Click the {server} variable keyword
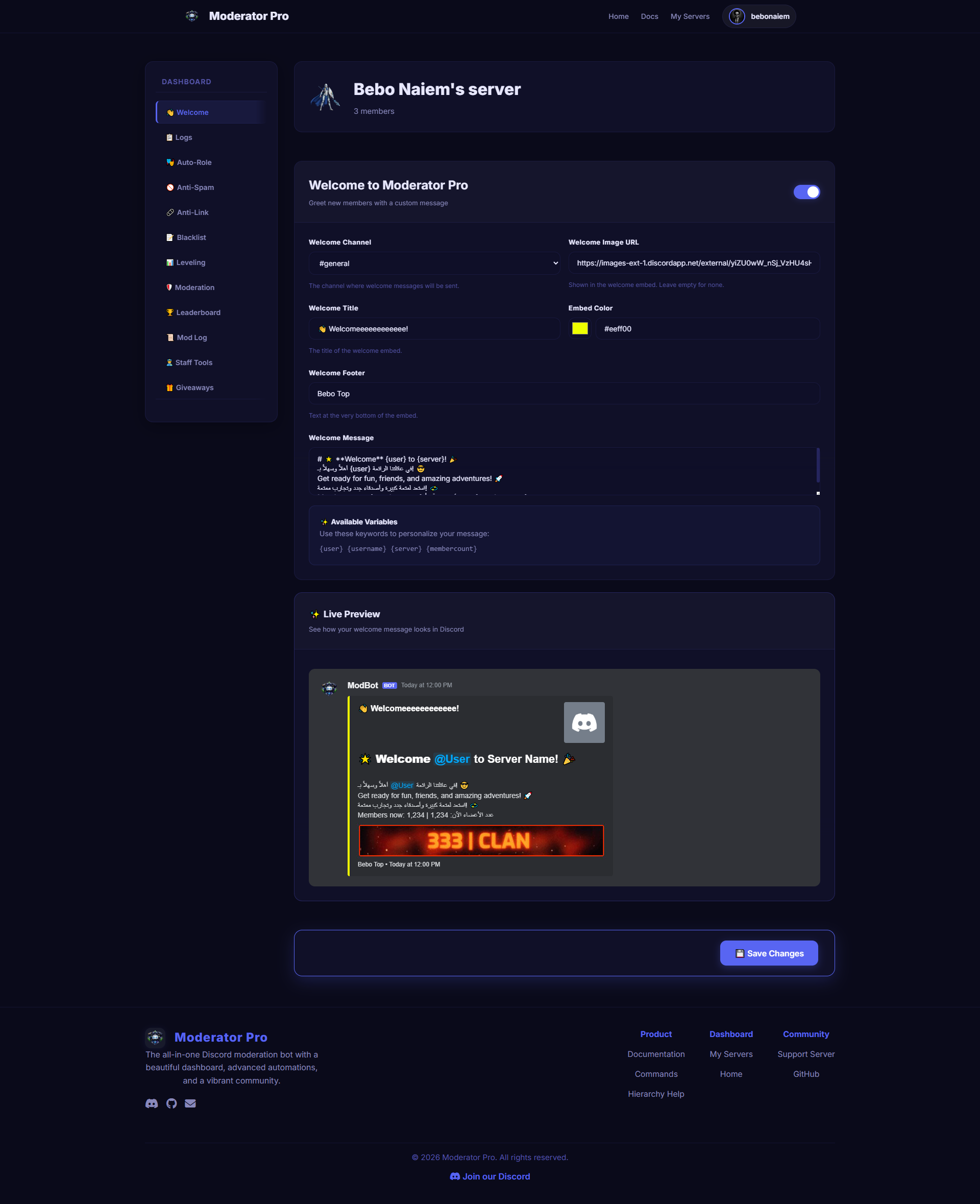Viewport: 980px width, 1204px height. click(406, 549)
